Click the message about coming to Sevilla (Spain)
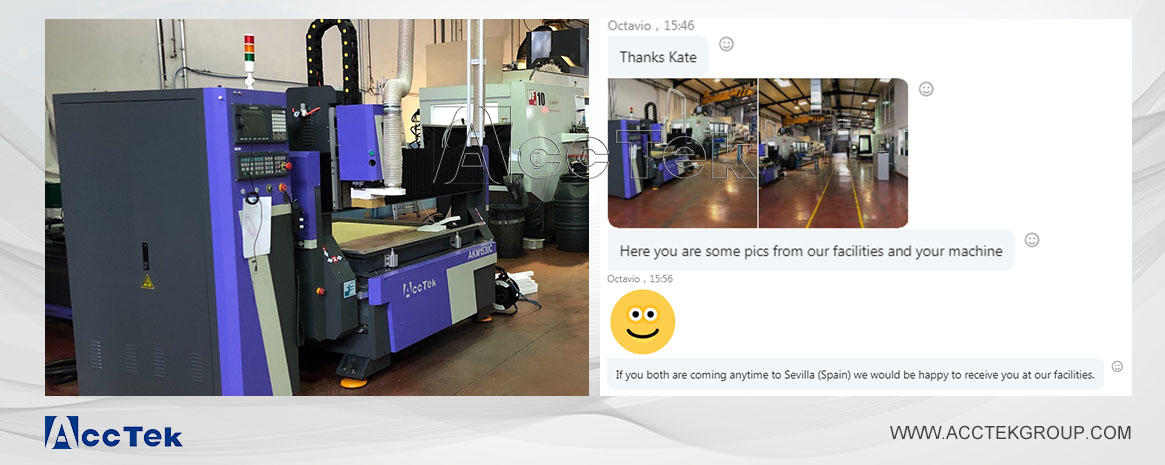The width and height of the screenshot is (1165, 465). (x=855, y=374)
